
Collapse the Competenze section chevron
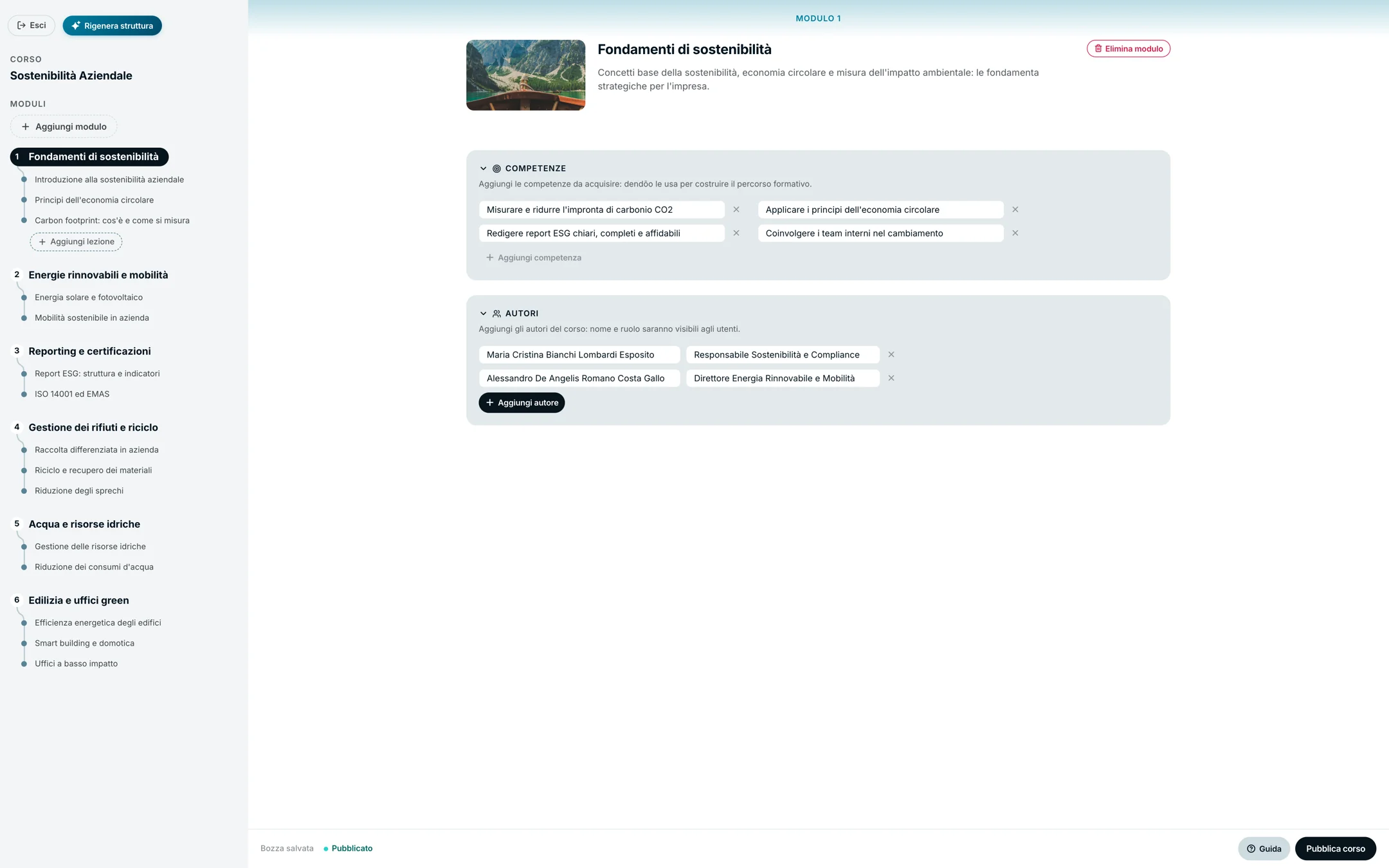[484, 168]
